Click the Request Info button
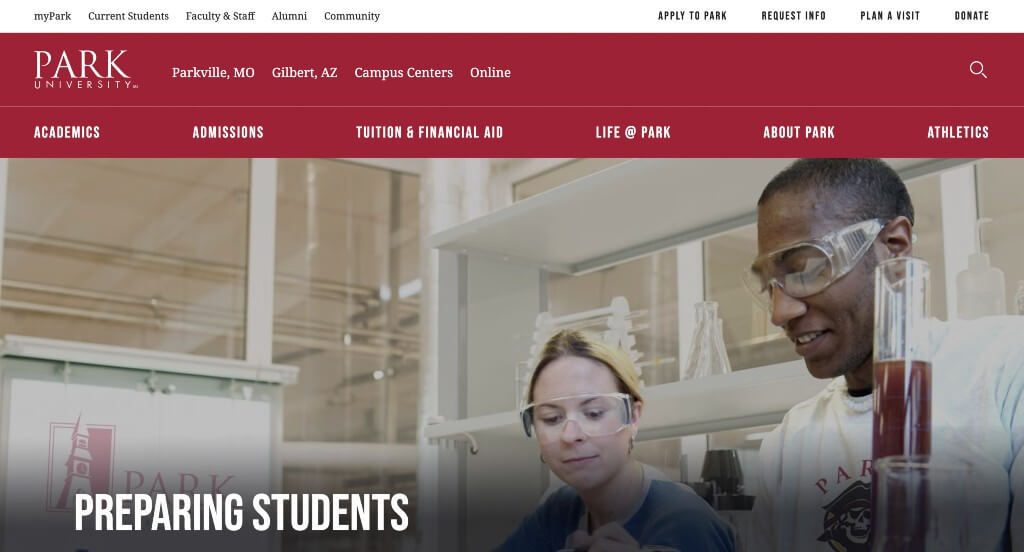This screenshot has height=552, width=1024. [x=793, y=16]
